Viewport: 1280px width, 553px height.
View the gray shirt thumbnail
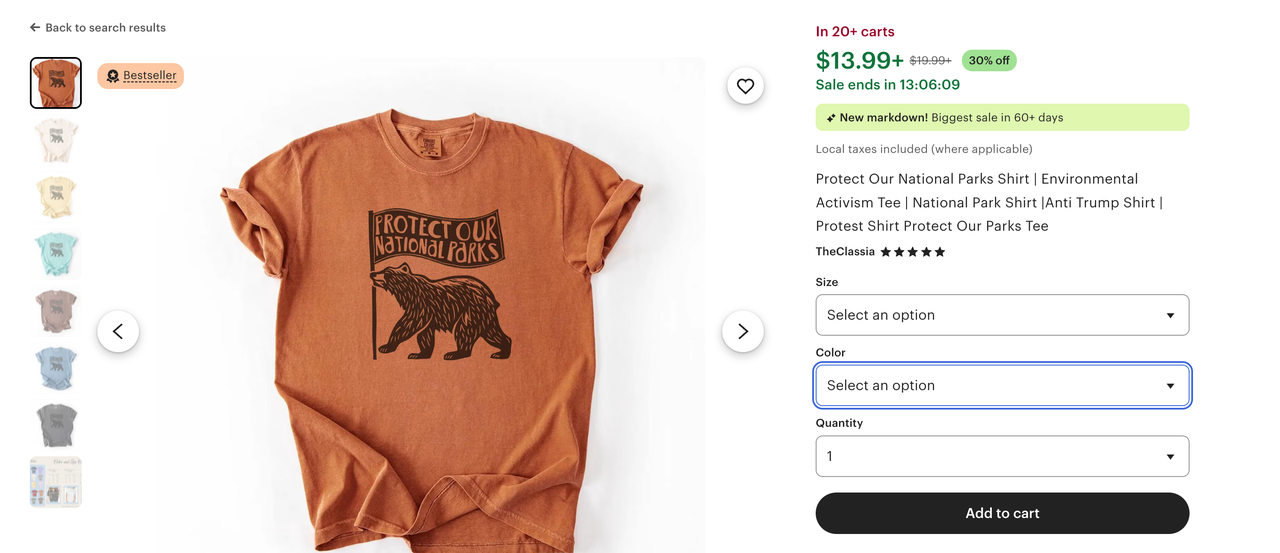click(x=56, y=426)
